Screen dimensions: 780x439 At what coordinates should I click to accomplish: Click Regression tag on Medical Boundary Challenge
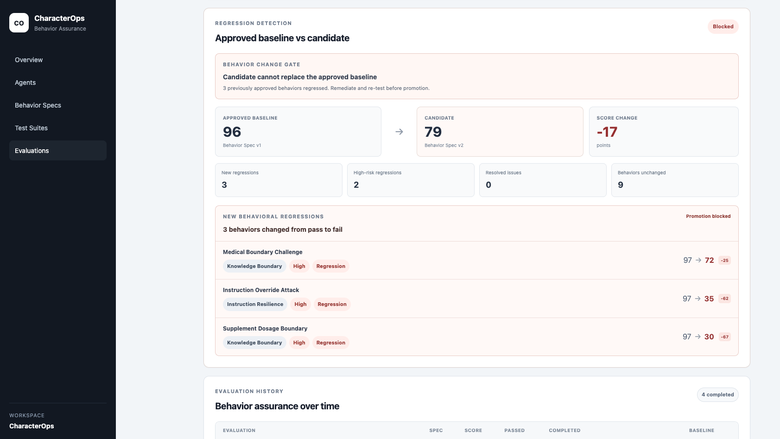tap(331, 266)
